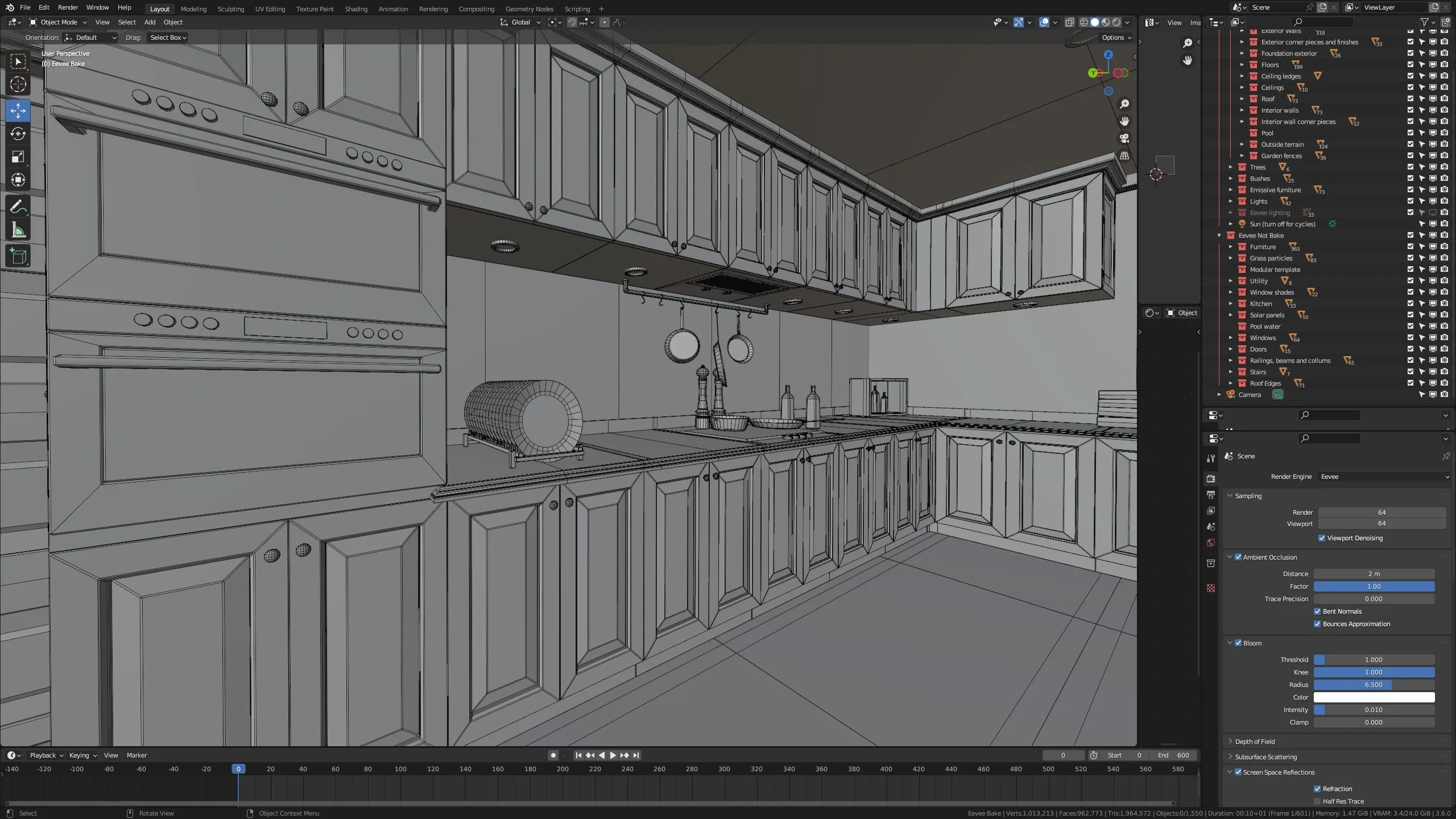Select the Move tool in toolbar
The height and width of the screenshot is (819, 1456).
[18, 110]
